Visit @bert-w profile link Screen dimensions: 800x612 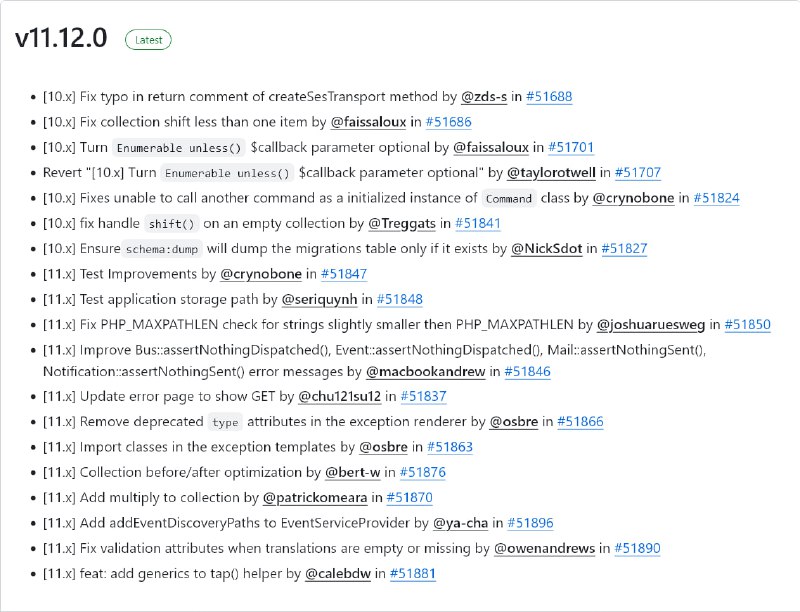click(x=353, y=472)
